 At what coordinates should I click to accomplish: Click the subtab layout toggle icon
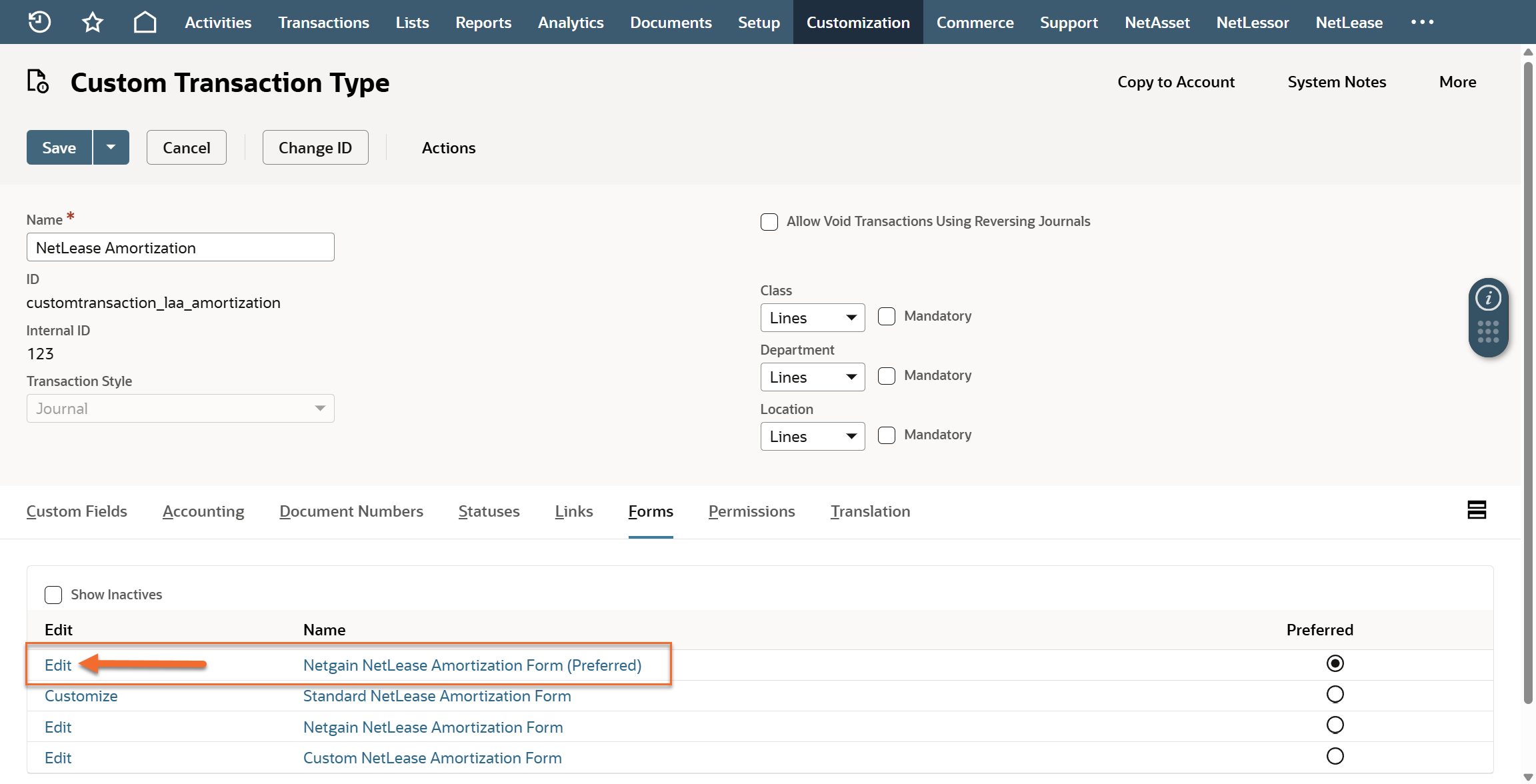[x=1477, y=510]
